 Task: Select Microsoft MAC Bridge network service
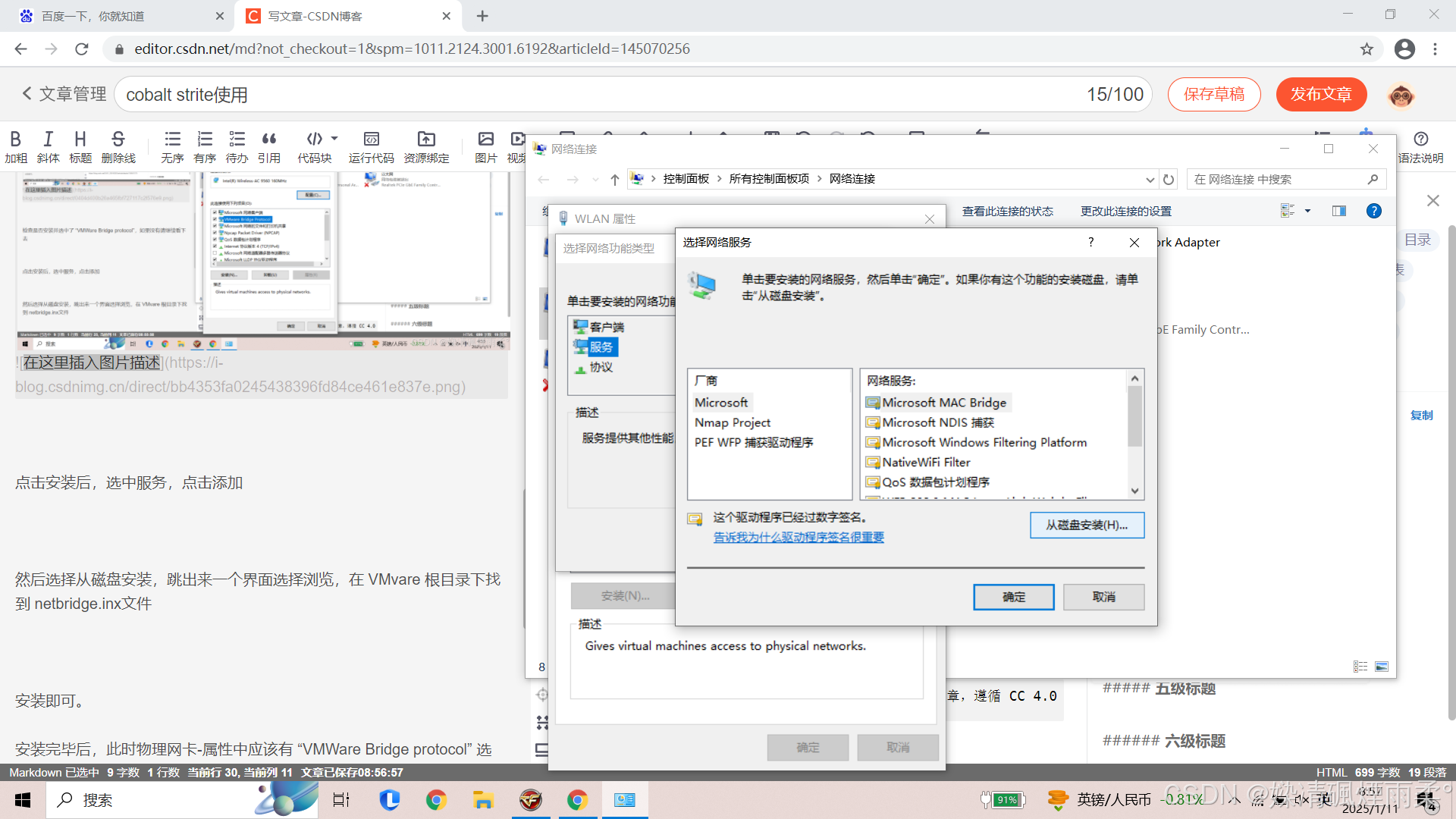coord(943,403)
